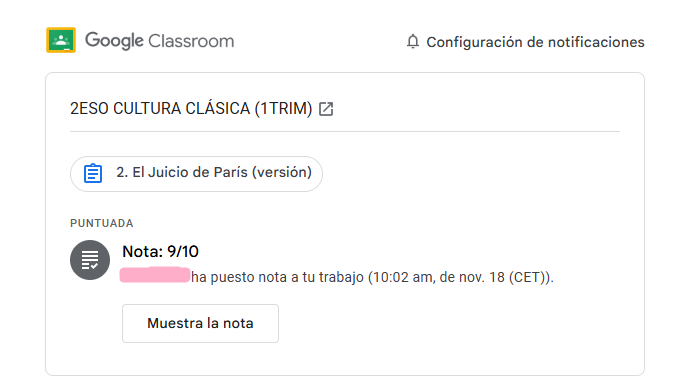Click the Nota: 9/10 heading

point(160,251)
